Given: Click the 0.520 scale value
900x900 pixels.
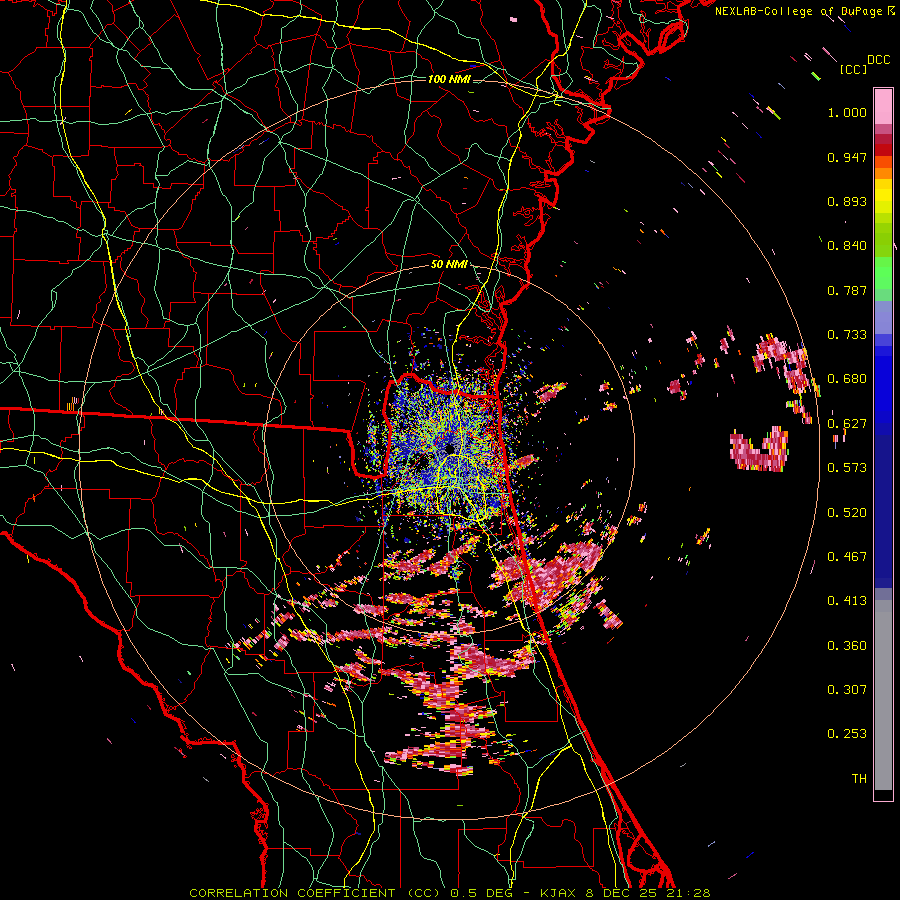Looking at the screenshot, I should 847,513.
